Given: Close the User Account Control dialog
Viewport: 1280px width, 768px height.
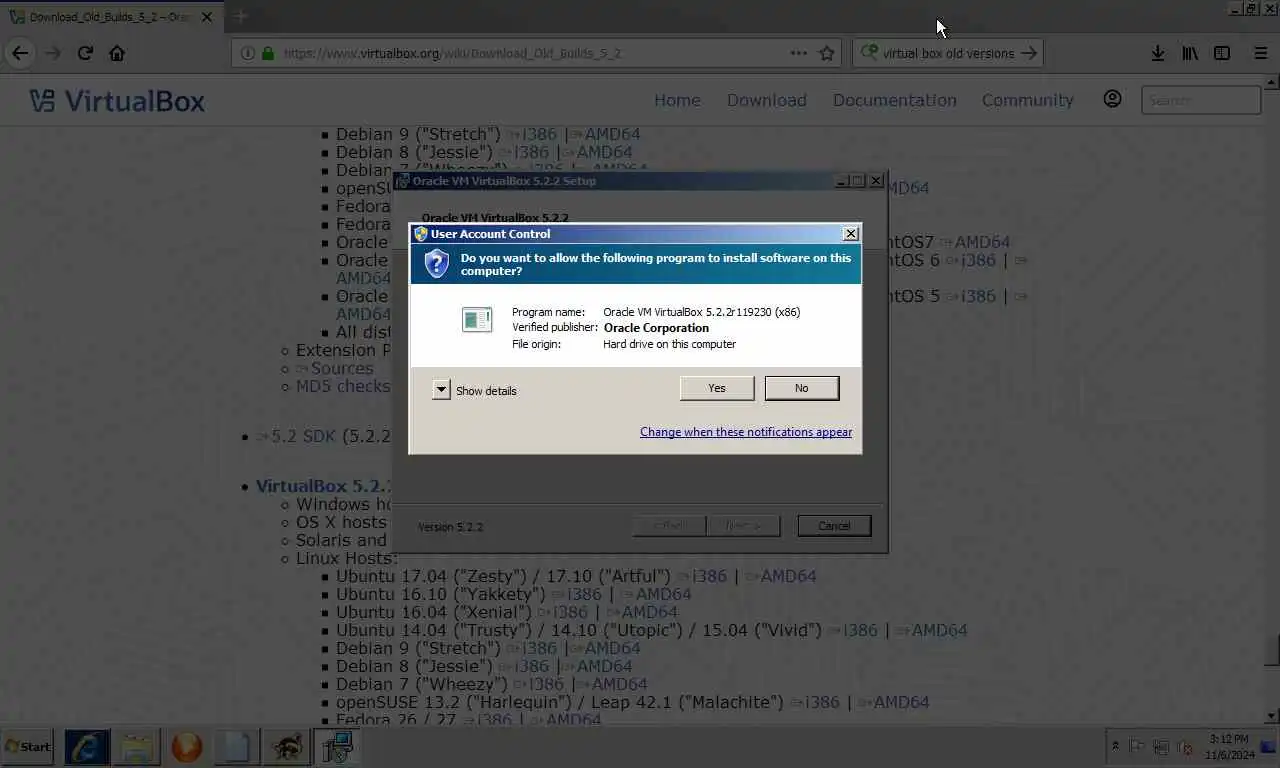Looking at the screenshot, I should click(851, 234).
